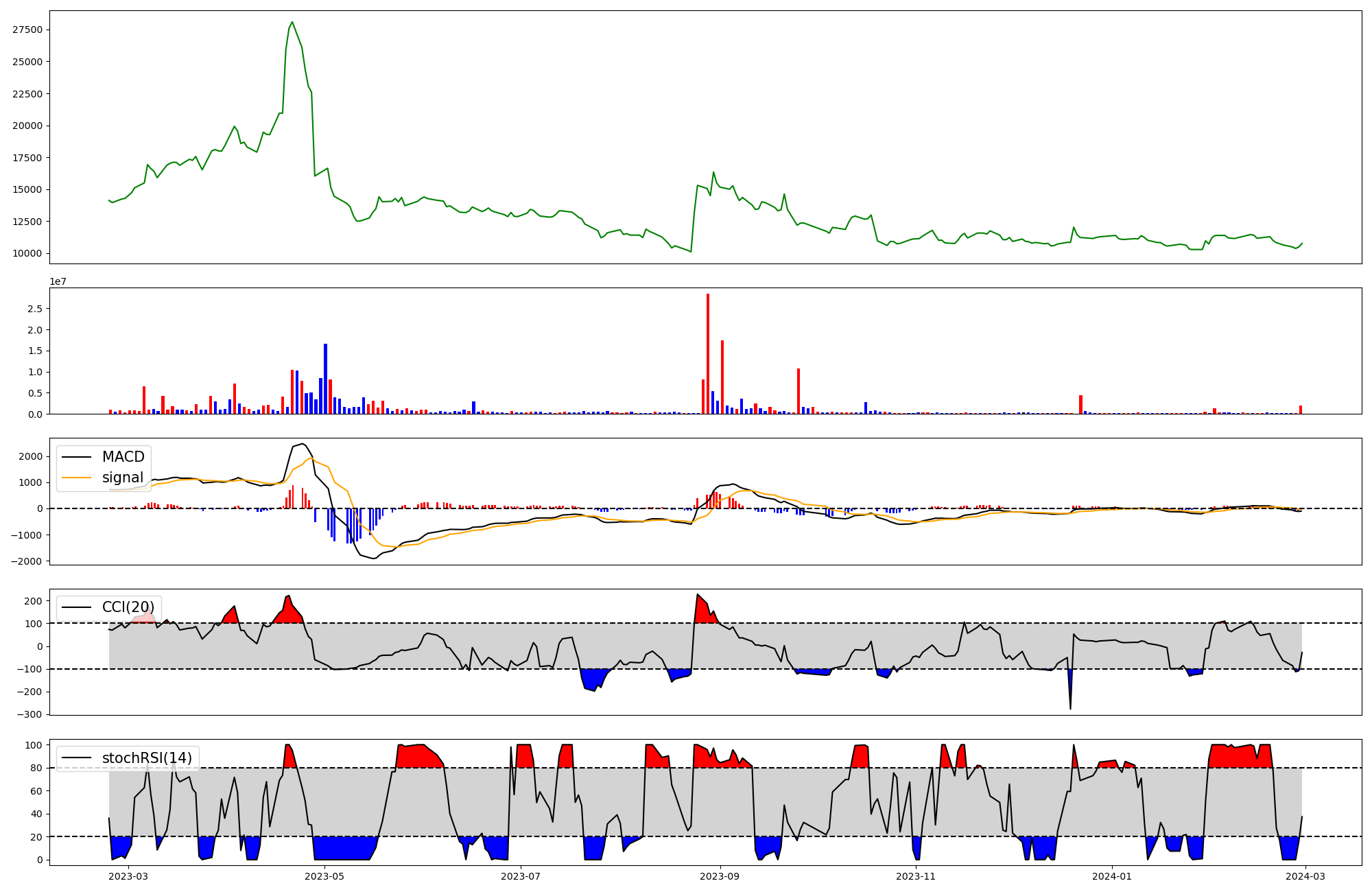Click the tallest blue volume bar

[326, 379]
